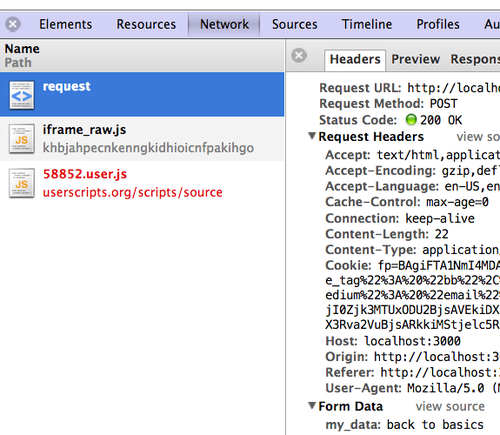Viewport: 500px width, 435px height.
Task: Open the Profiles tab
Action: point(438,24)
